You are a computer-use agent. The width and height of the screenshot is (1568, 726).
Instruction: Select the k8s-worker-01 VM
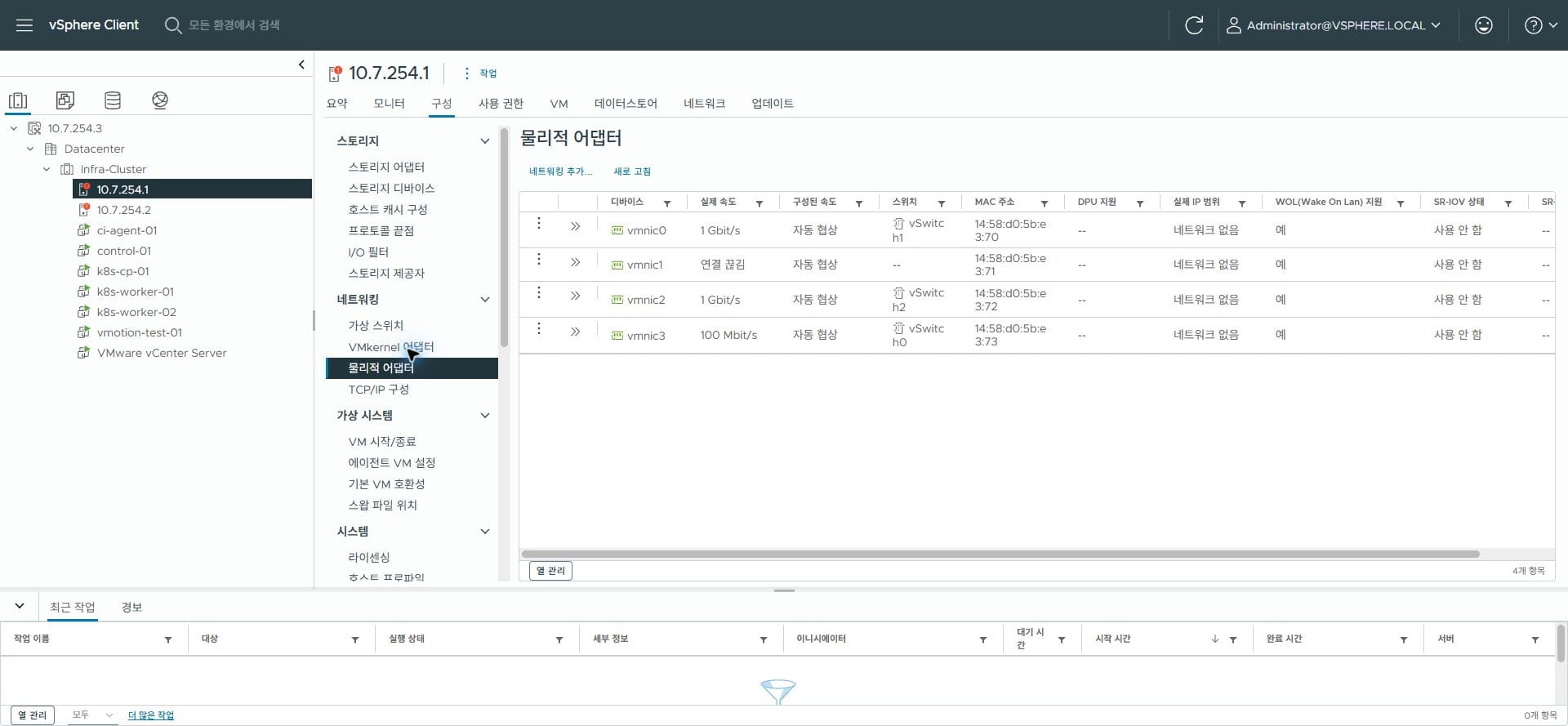click(x=135, y=292)
